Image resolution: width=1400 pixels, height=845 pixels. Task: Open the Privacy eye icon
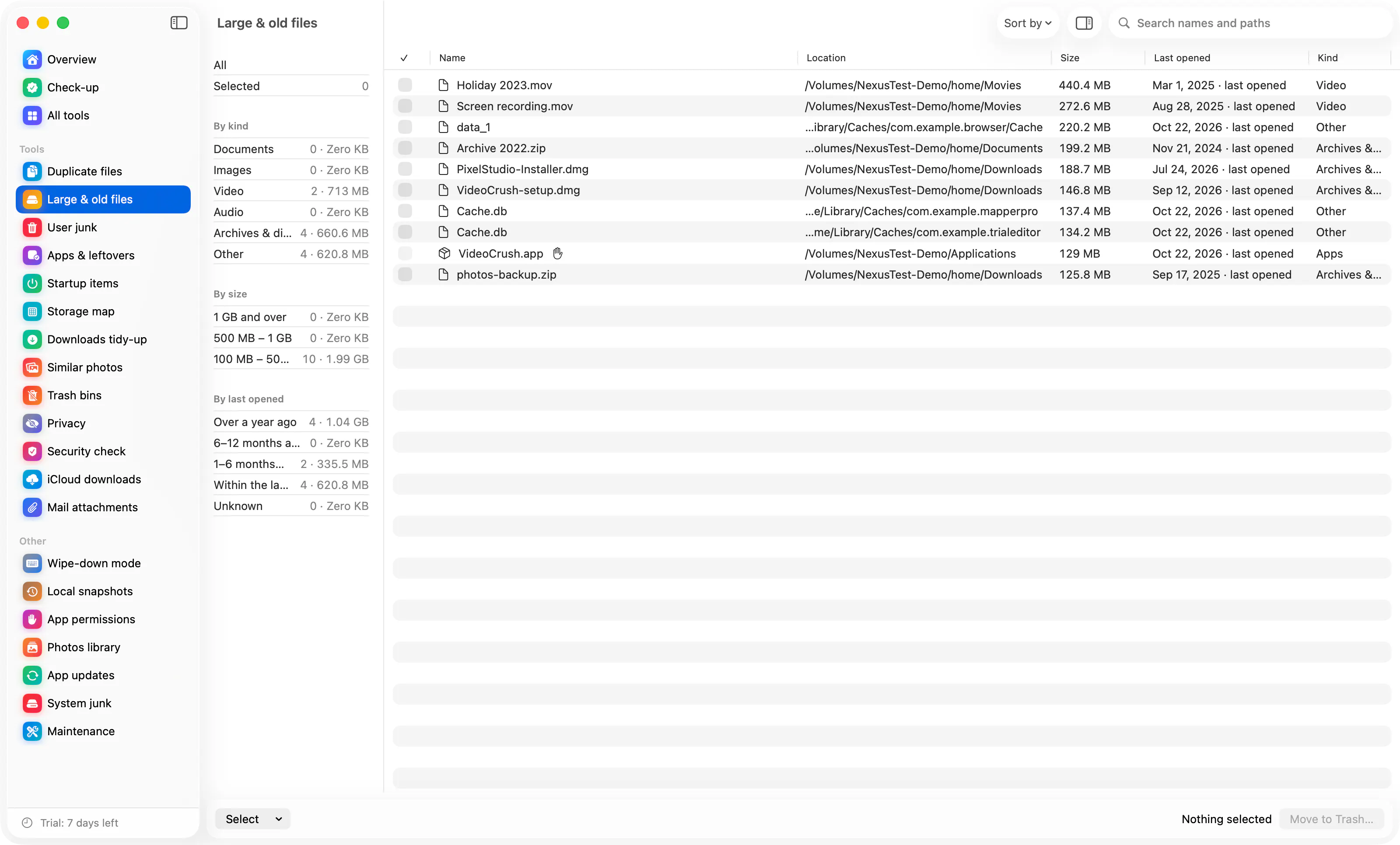point(32,423)
